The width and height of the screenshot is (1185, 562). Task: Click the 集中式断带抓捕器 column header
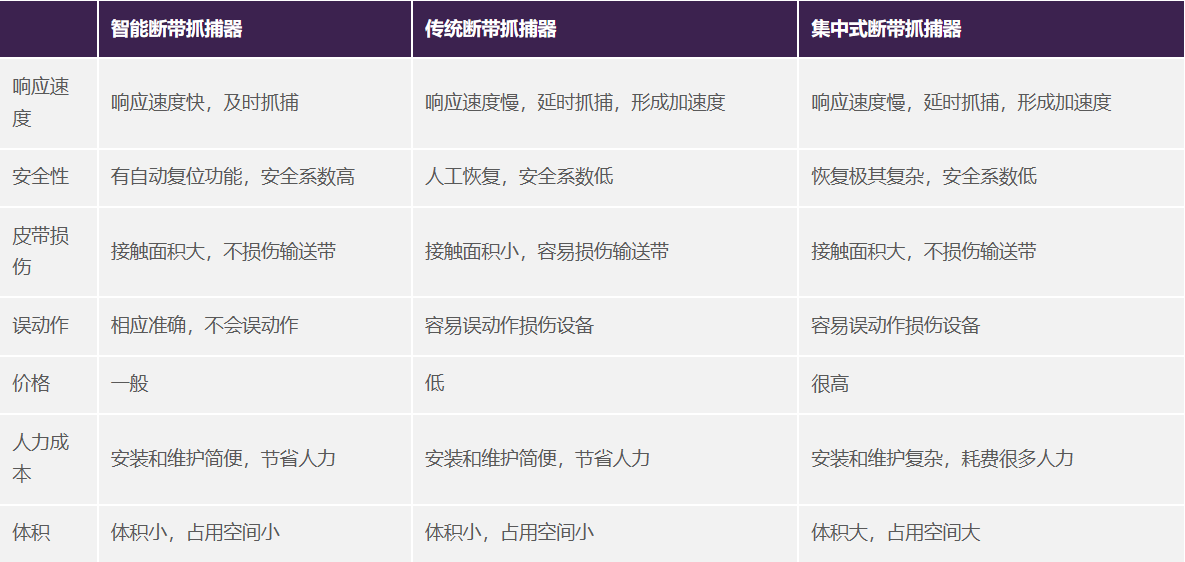pos(992,29)
